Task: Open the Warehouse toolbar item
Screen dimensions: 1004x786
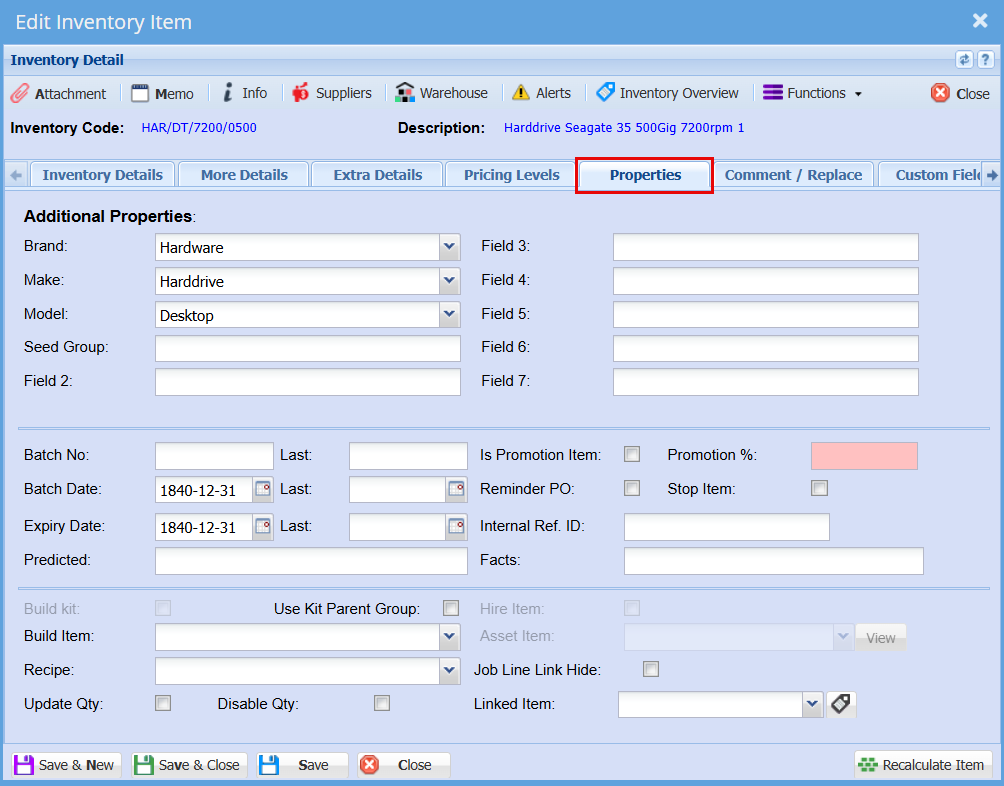Action: pos(441,93)
